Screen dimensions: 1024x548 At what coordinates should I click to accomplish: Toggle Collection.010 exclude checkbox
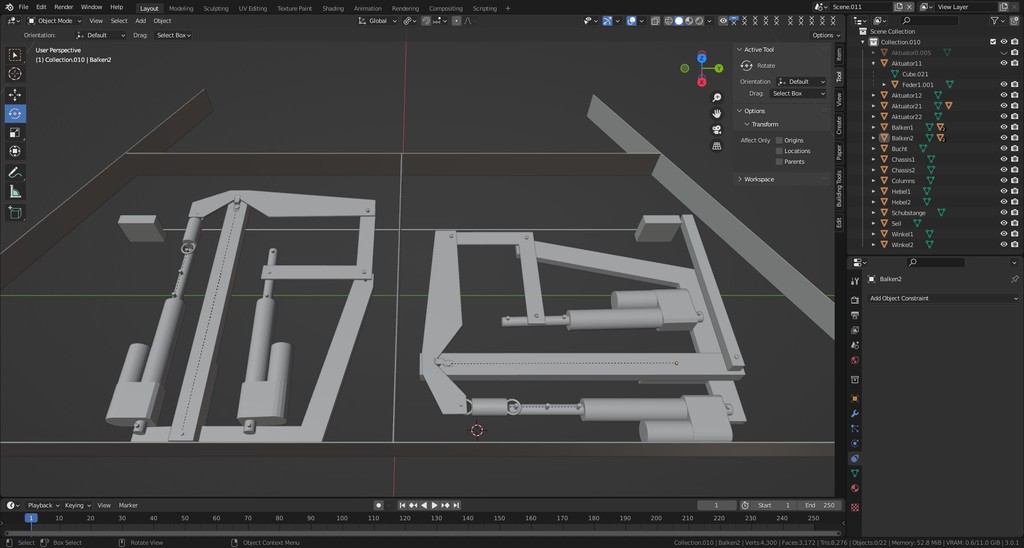click(993, 42)
